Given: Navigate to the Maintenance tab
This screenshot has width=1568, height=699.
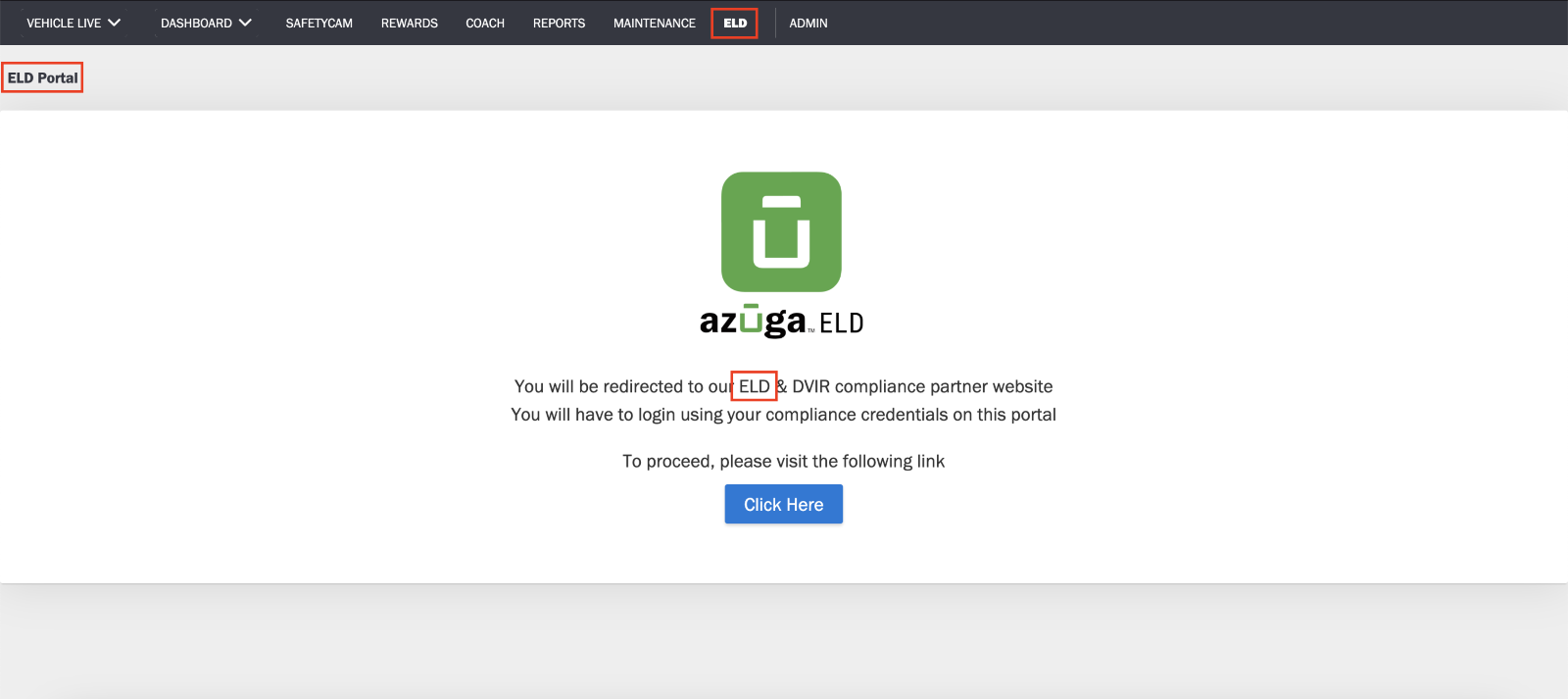Looking at the screenshot, I should click(655, 23).
